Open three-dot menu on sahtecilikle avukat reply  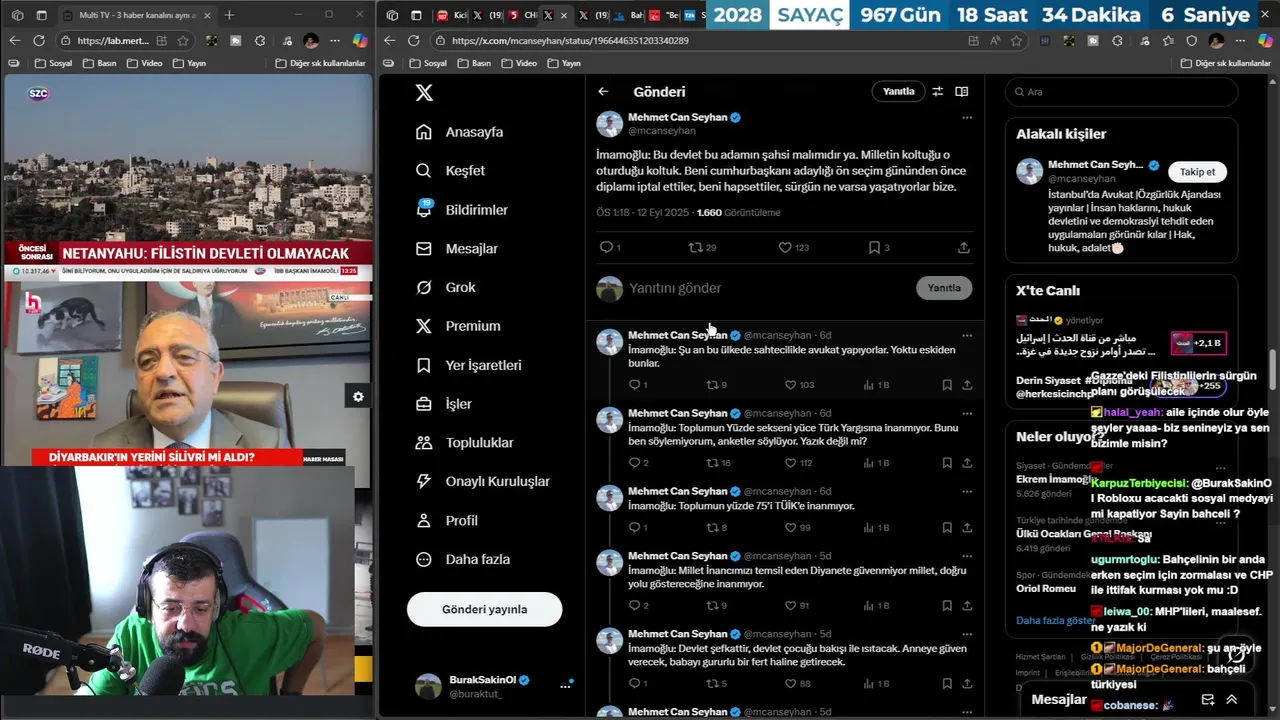coord(966,335)
